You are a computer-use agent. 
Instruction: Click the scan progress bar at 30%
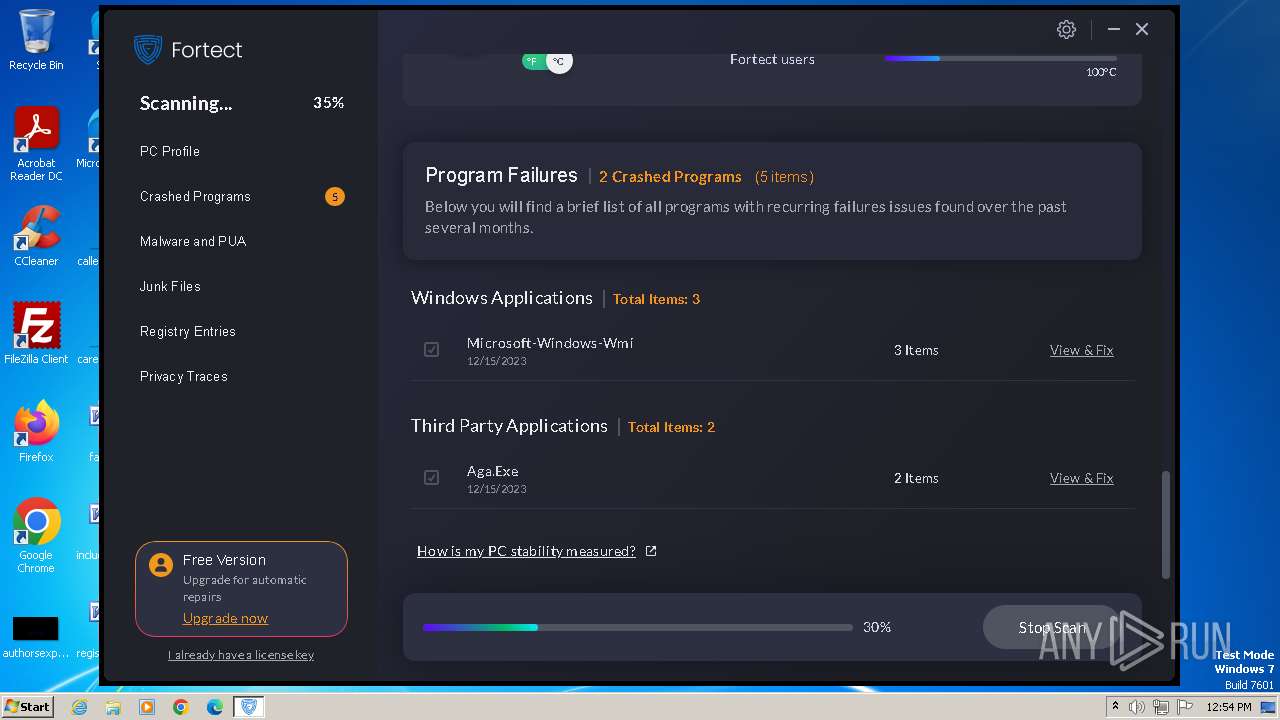coord(638,627)
